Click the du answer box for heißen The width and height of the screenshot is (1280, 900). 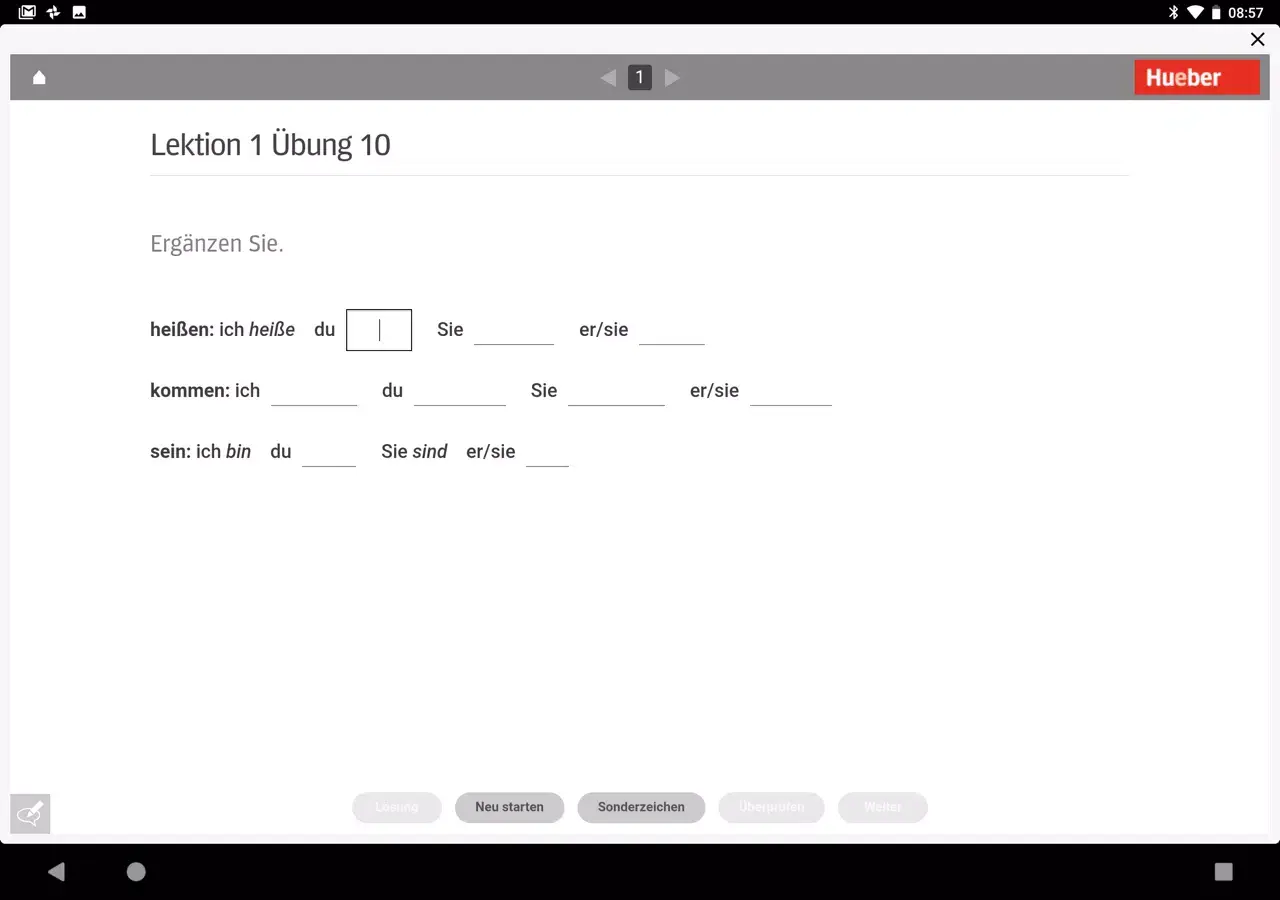379,330
